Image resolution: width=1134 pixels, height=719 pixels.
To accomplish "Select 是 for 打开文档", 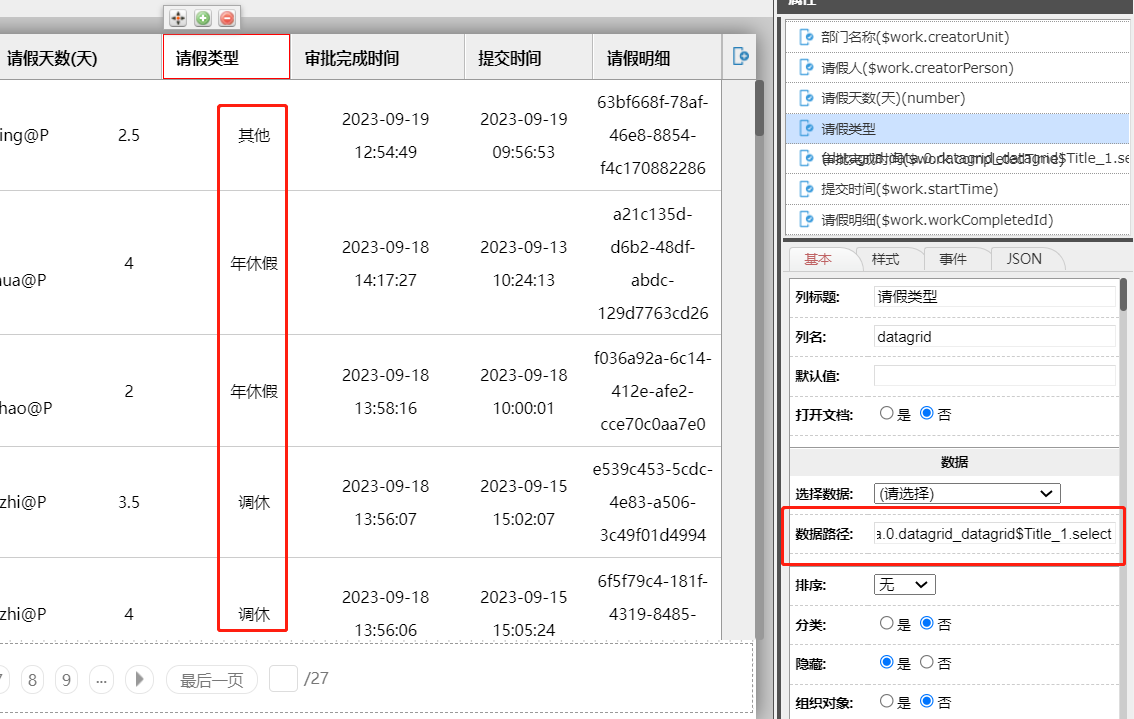I will tap(887, 414).
